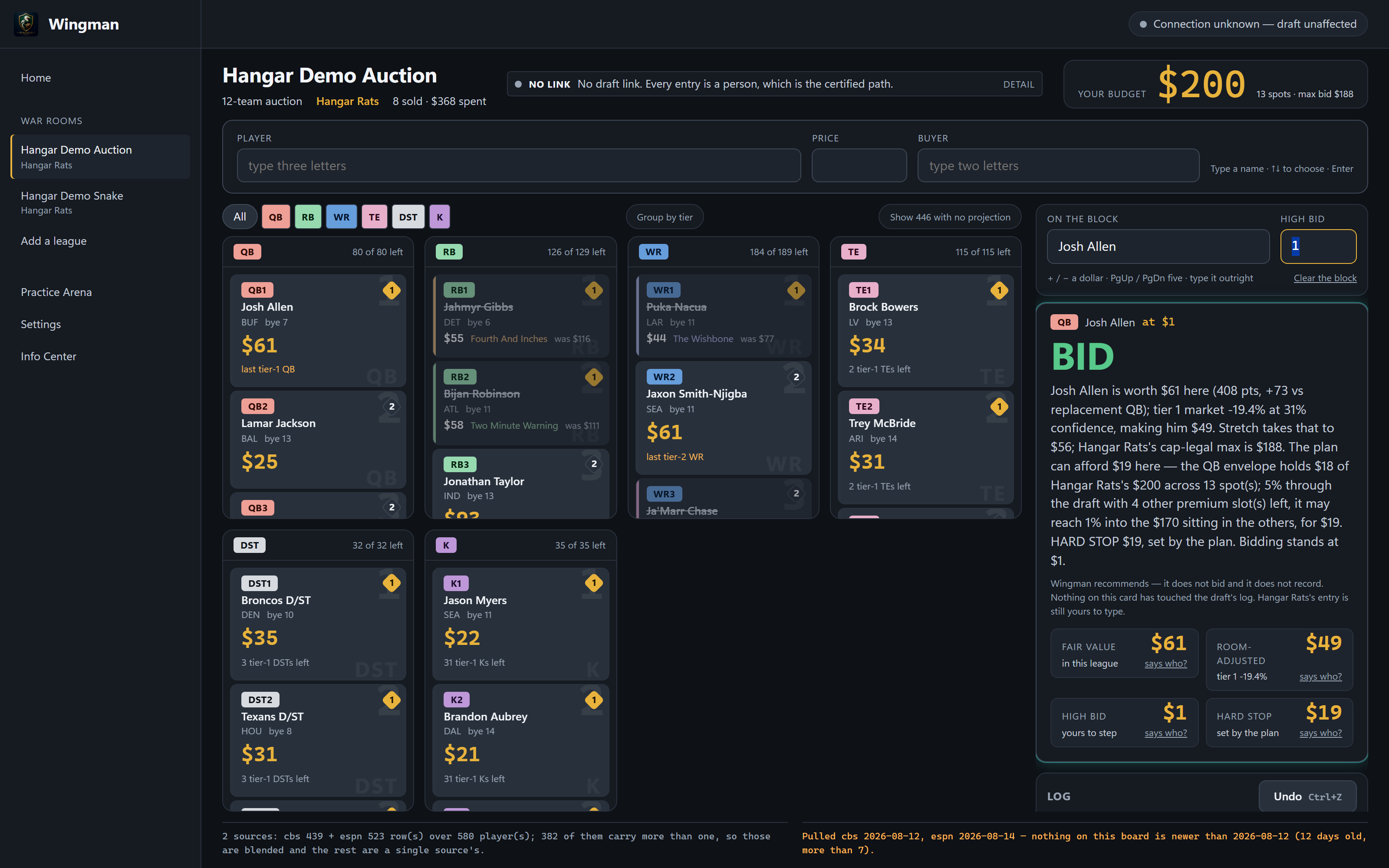The width and height of the screenshot is (1389, 868).
Task: Filter board by TE position chip
Action: point(374,217)
